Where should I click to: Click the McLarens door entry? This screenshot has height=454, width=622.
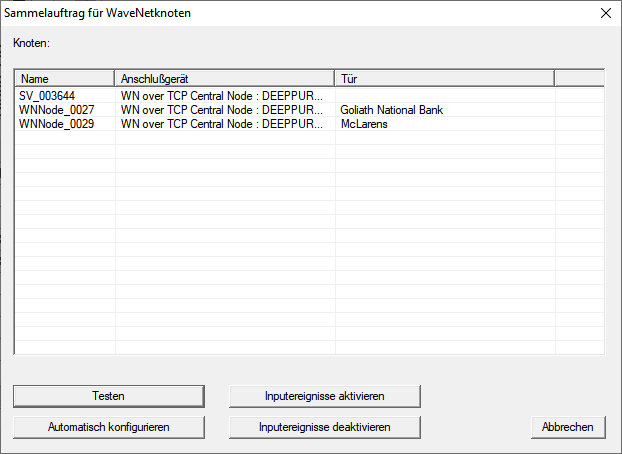(364, 124)
